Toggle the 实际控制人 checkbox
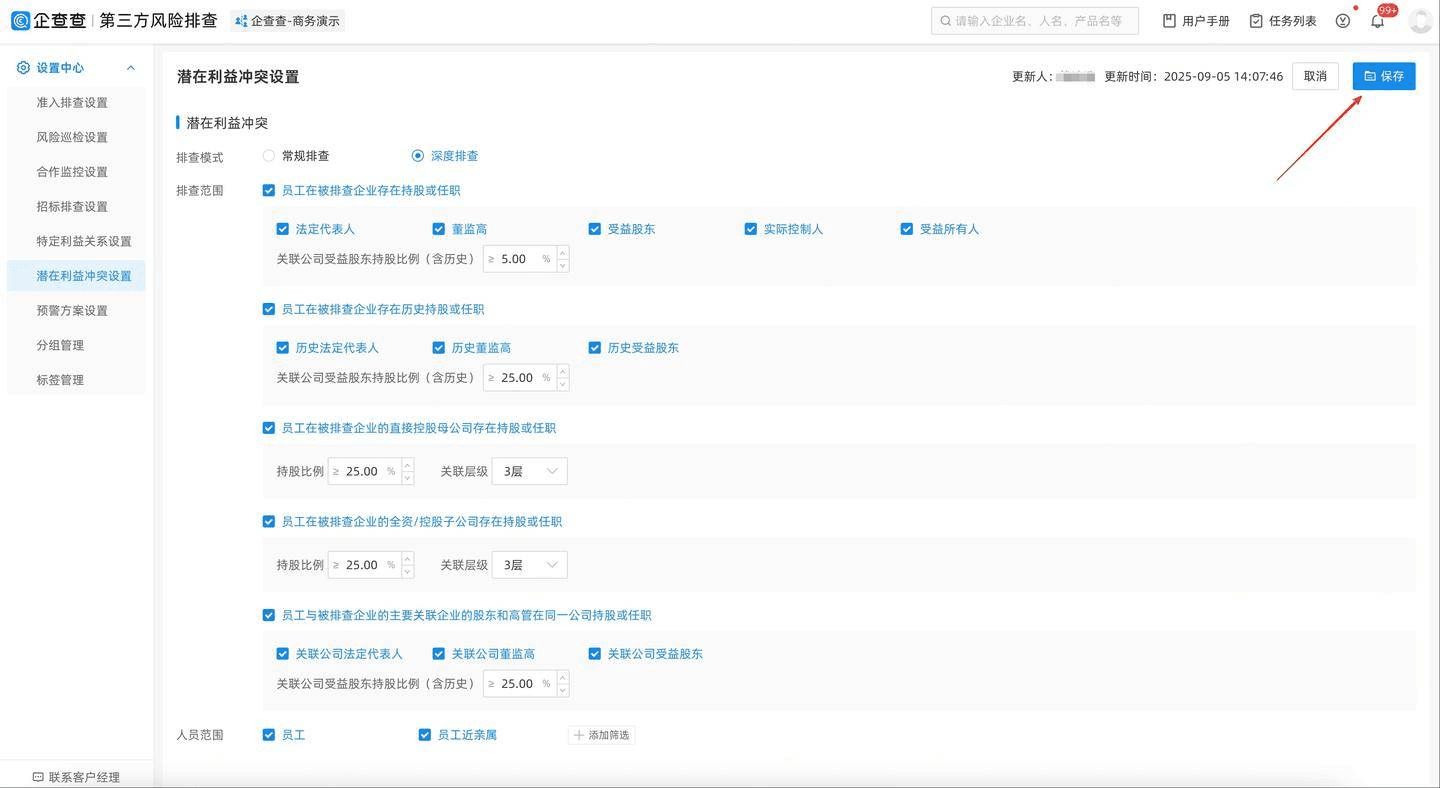This screenshot has width=1440, height=788. point(750,229)
